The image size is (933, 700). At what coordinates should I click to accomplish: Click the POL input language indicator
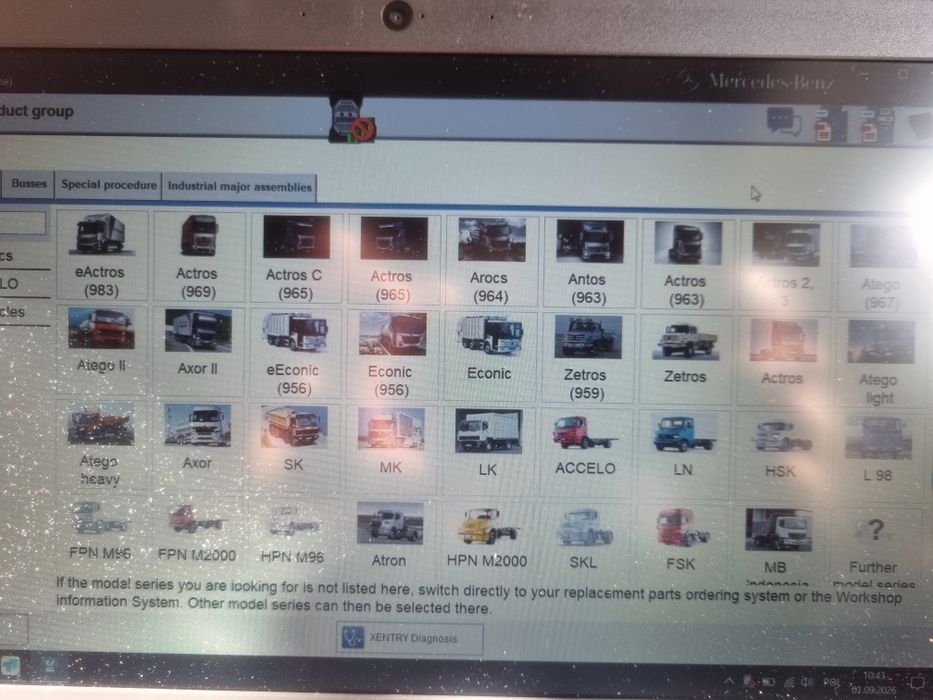coord(831,683)
